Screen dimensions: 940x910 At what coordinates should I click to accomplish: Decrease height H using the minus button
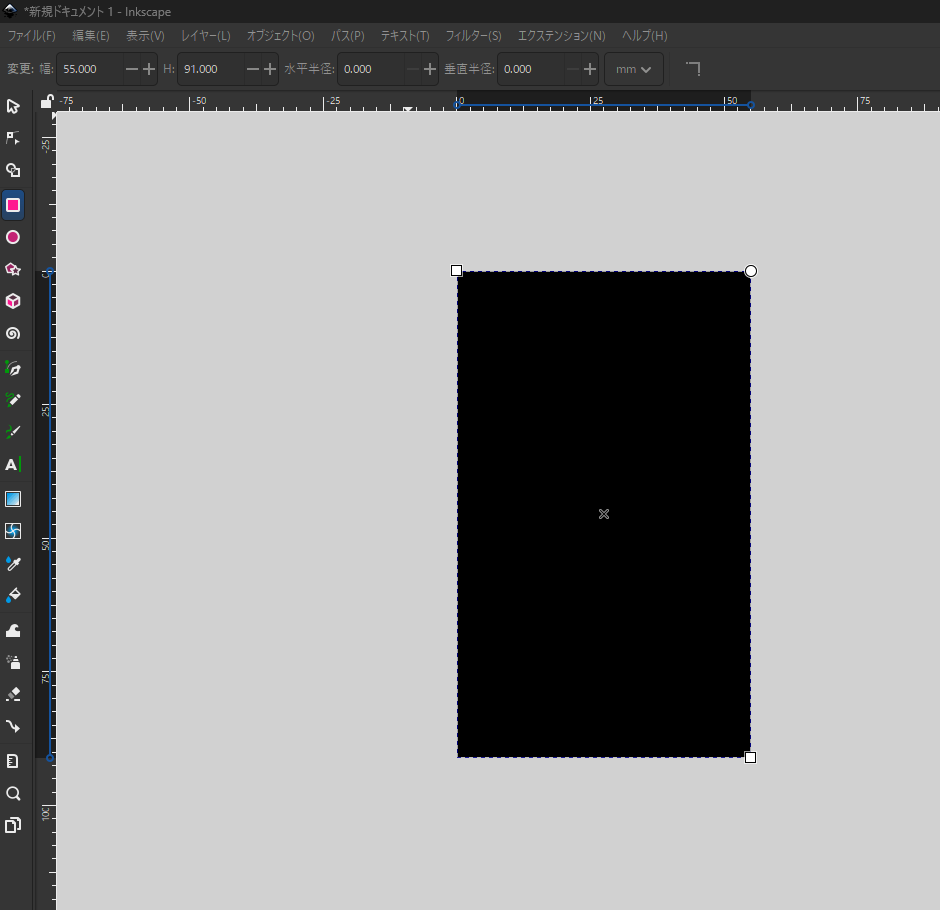tap(252, 69)
